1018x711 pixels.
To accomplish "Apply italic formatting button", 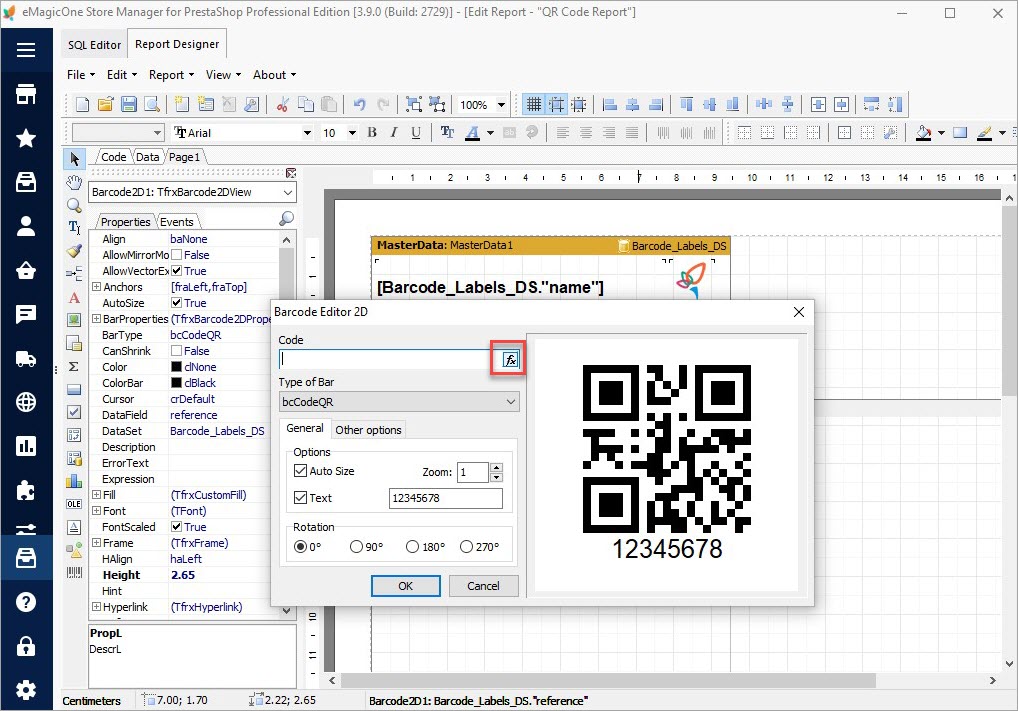I will [x=393, y=132].
